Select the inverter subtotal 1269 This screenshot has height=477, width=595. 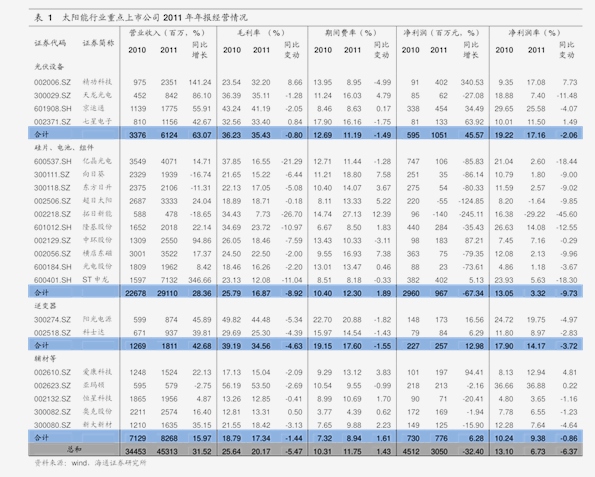137,346
